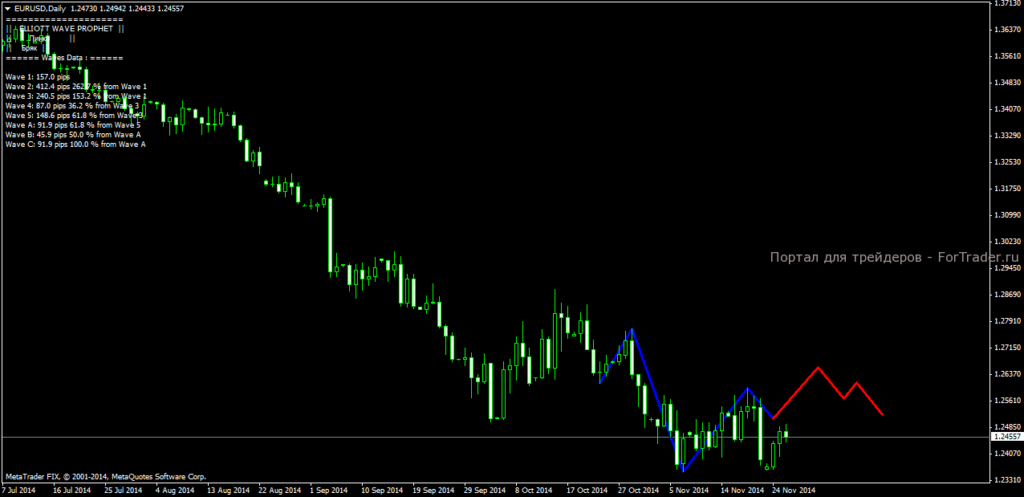The height and width of the screenshot is (497, 1024).
Task: Click the '7 Jul 2014' date label
Action: pyautogui.click(x=18, y=490)
